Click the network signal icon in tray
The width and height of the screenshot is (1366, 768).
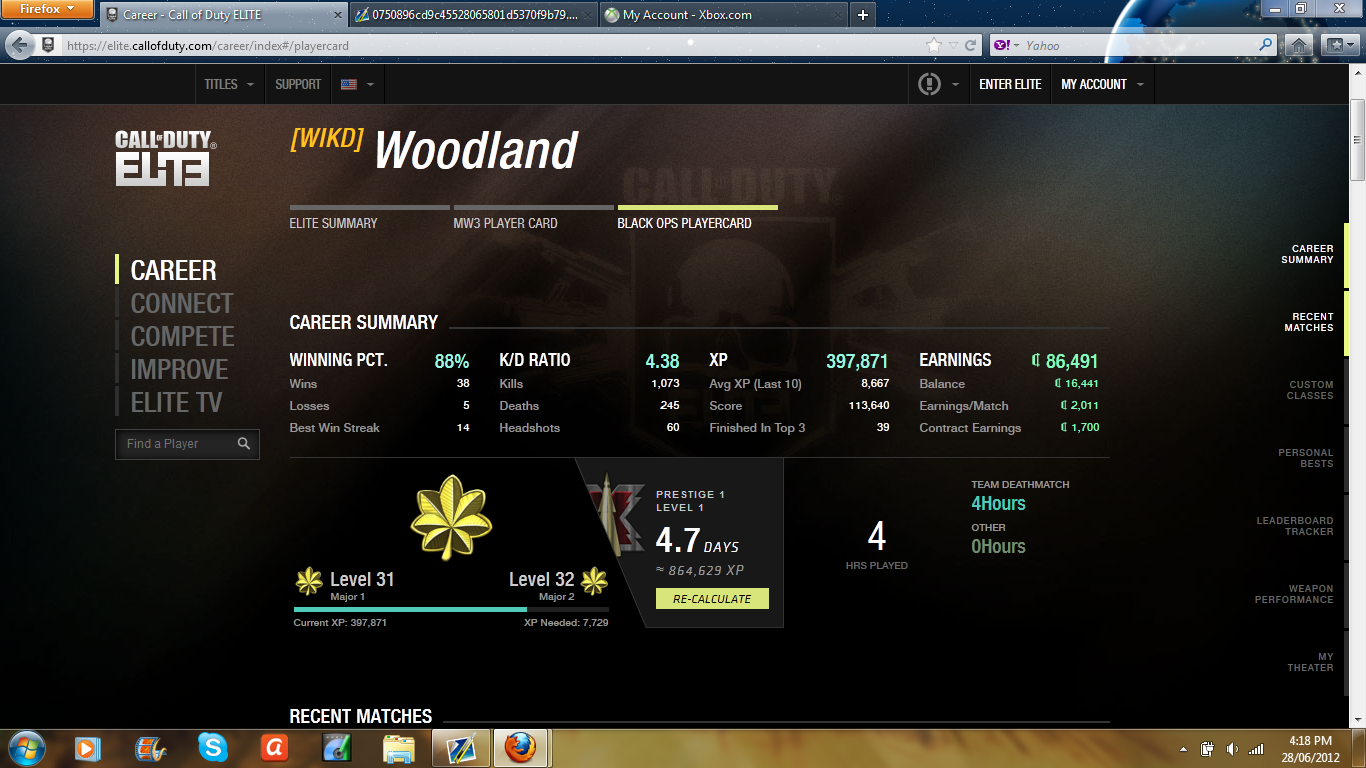1257,748
